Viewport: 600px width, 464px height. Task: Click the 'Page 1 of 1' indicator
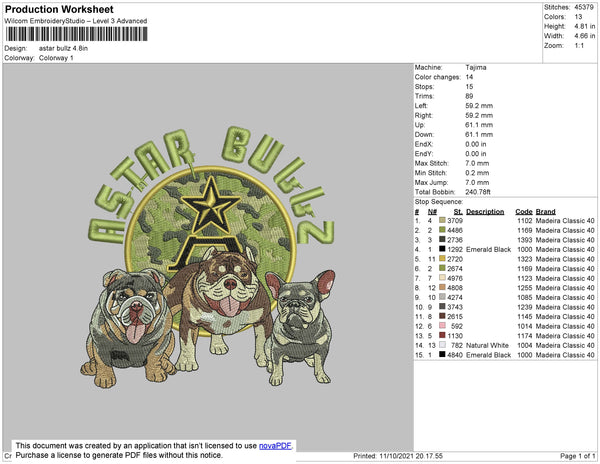click(x=577, y=456)
